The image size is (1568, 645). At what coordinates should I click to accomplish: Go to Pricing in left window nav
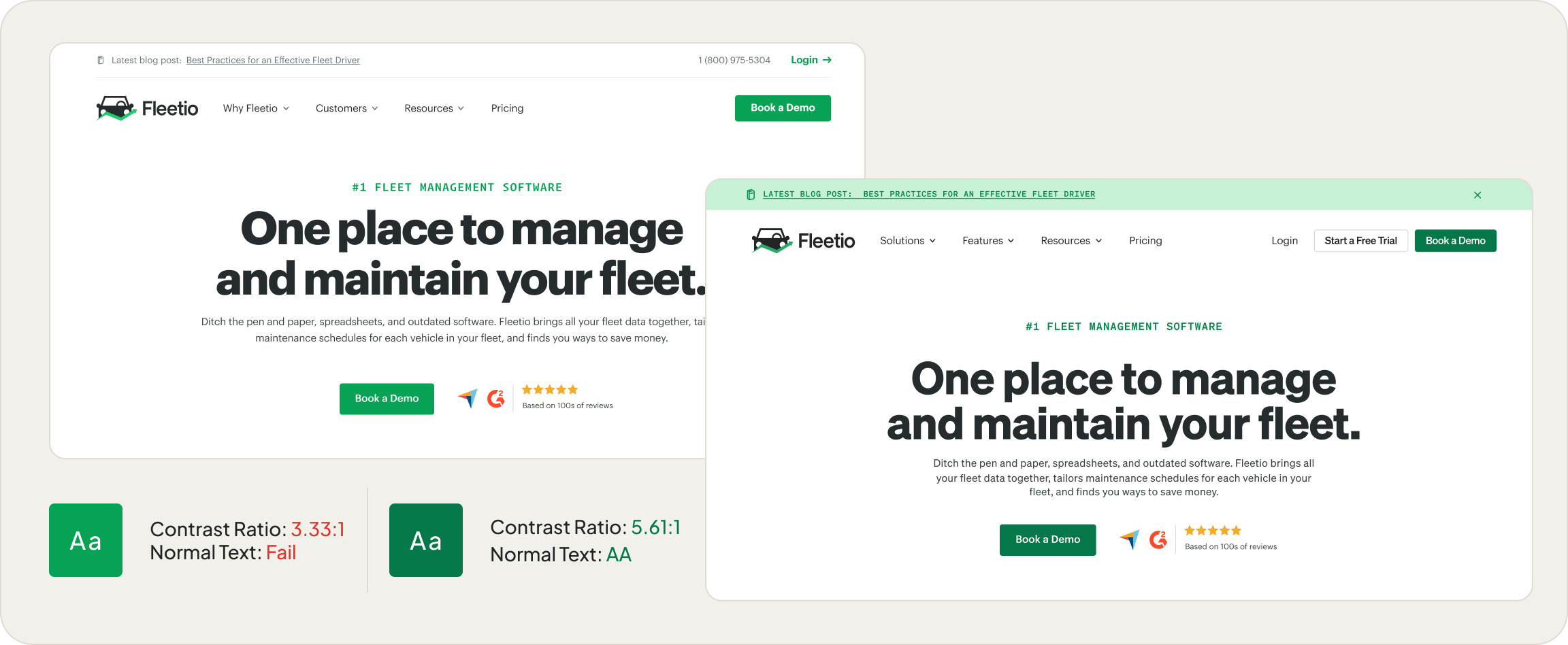pos(508,108)
